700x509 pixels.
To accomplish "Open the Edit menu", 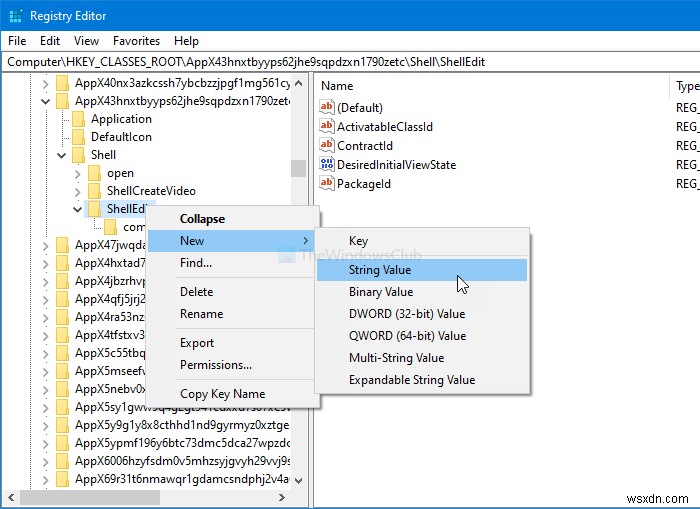I will (x=50, y=41).
